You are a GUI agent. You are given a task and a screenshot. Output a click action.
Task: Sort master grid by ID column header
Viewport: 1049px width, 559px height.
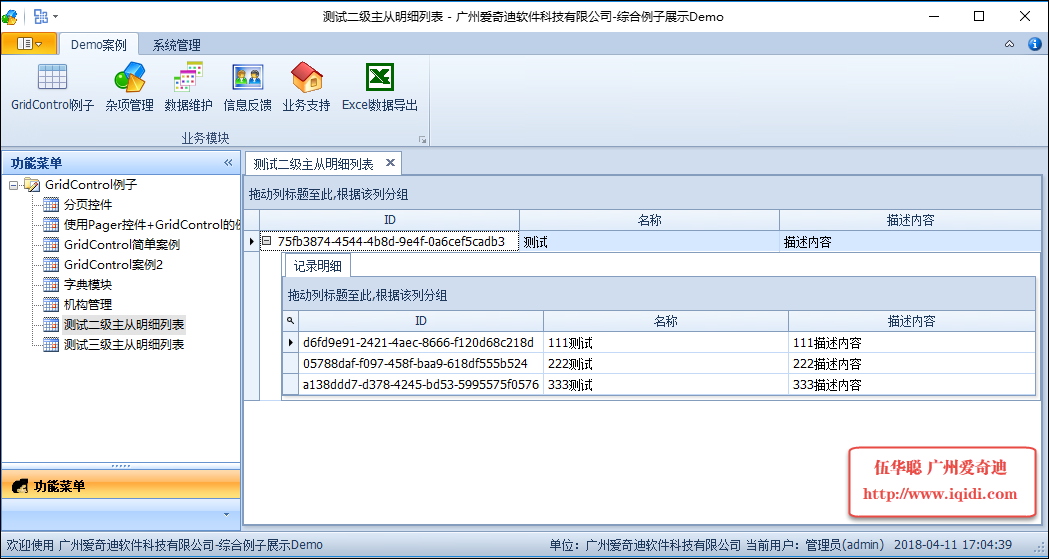(389, 220)
